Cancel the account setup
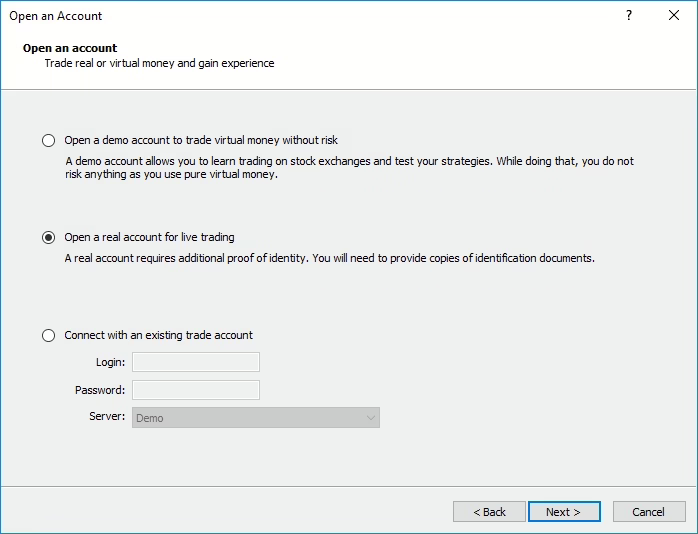 tap(648, 512)
